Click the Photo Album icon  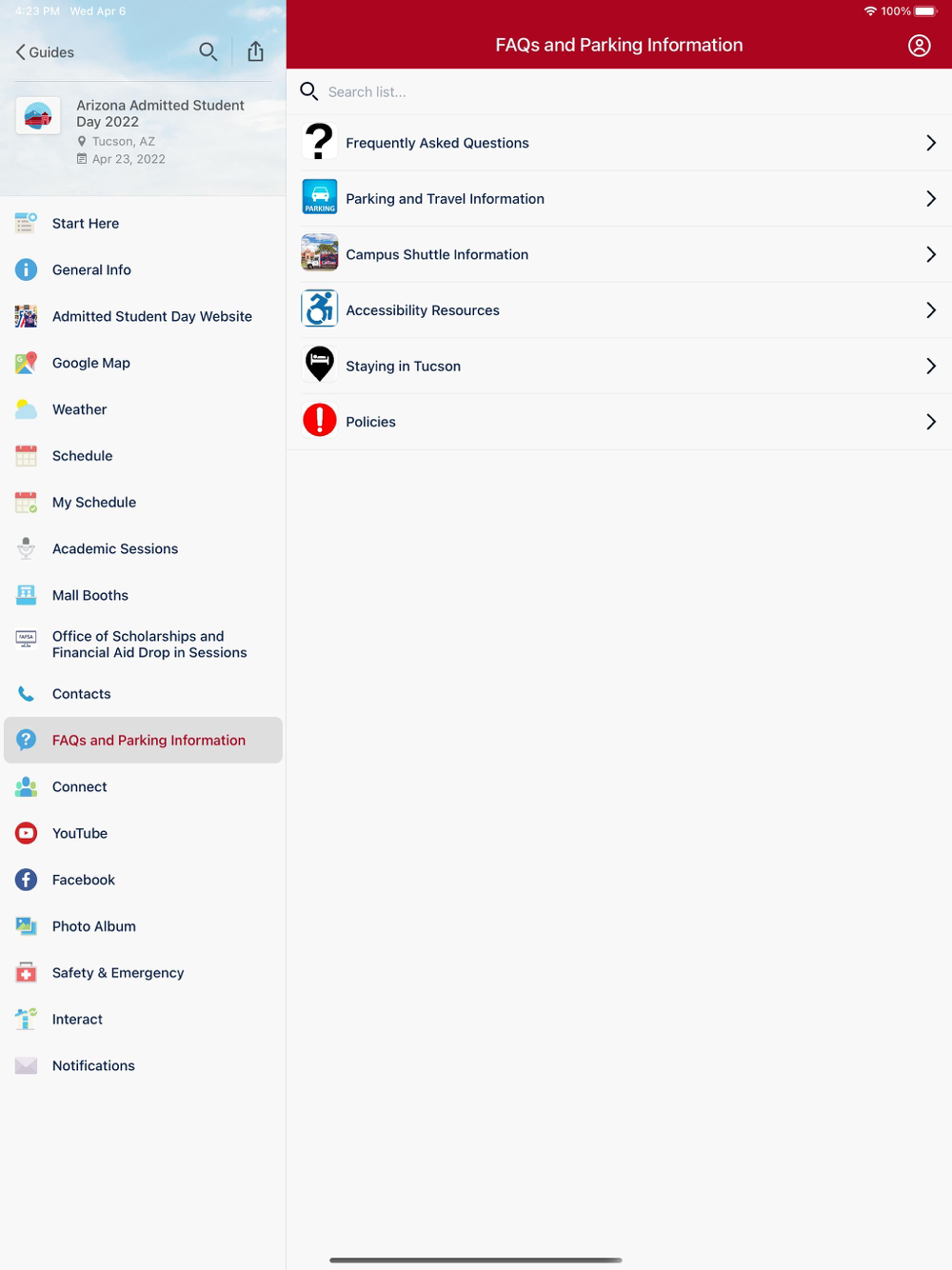click(x=26, y=926)
